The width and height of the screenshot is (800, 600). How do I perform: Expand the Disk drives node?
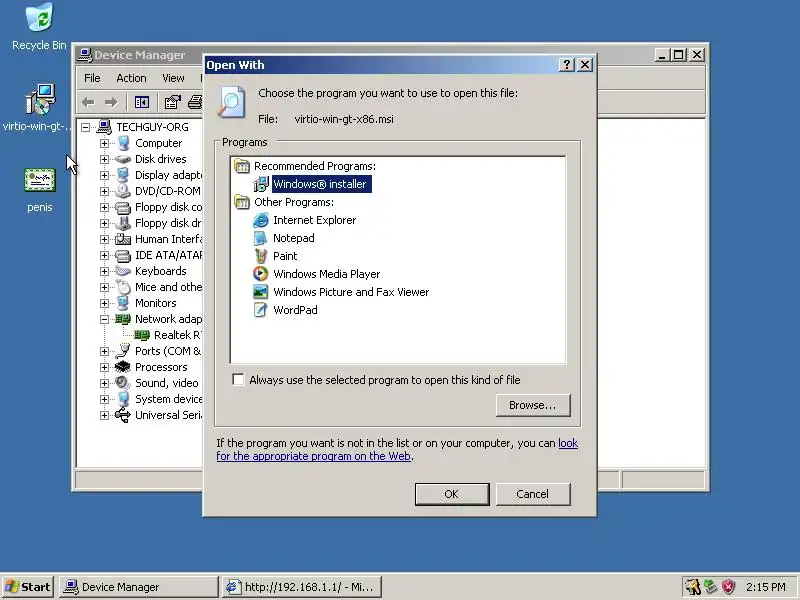(104, 159)
